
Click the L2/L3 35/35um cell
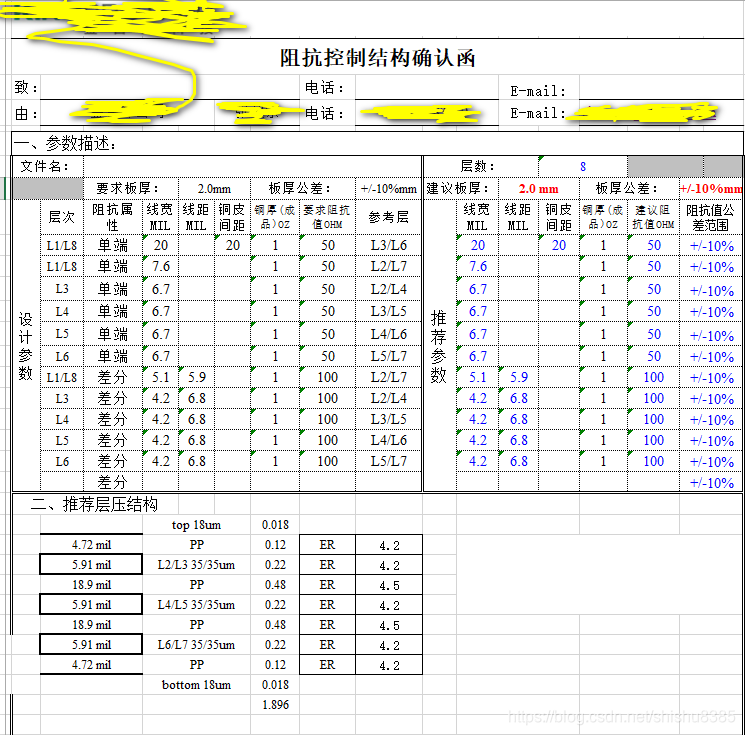pyautogui.click(x=196, y=564)
